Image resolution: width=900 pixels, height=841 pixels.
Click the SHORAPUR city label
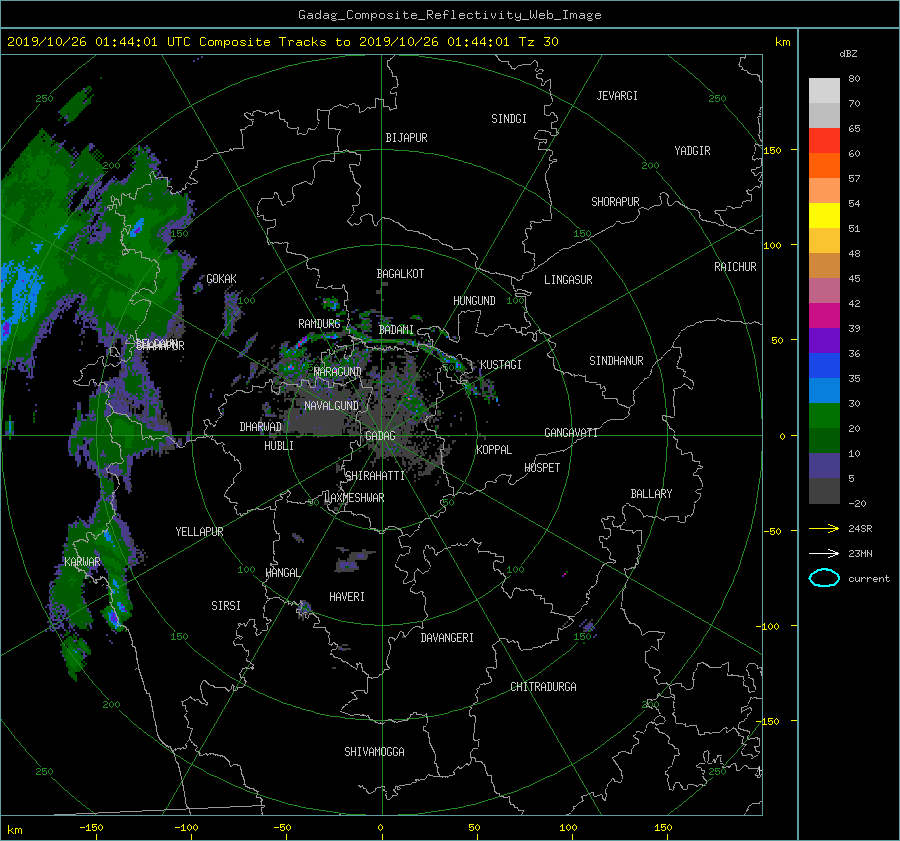click(615, 202)
